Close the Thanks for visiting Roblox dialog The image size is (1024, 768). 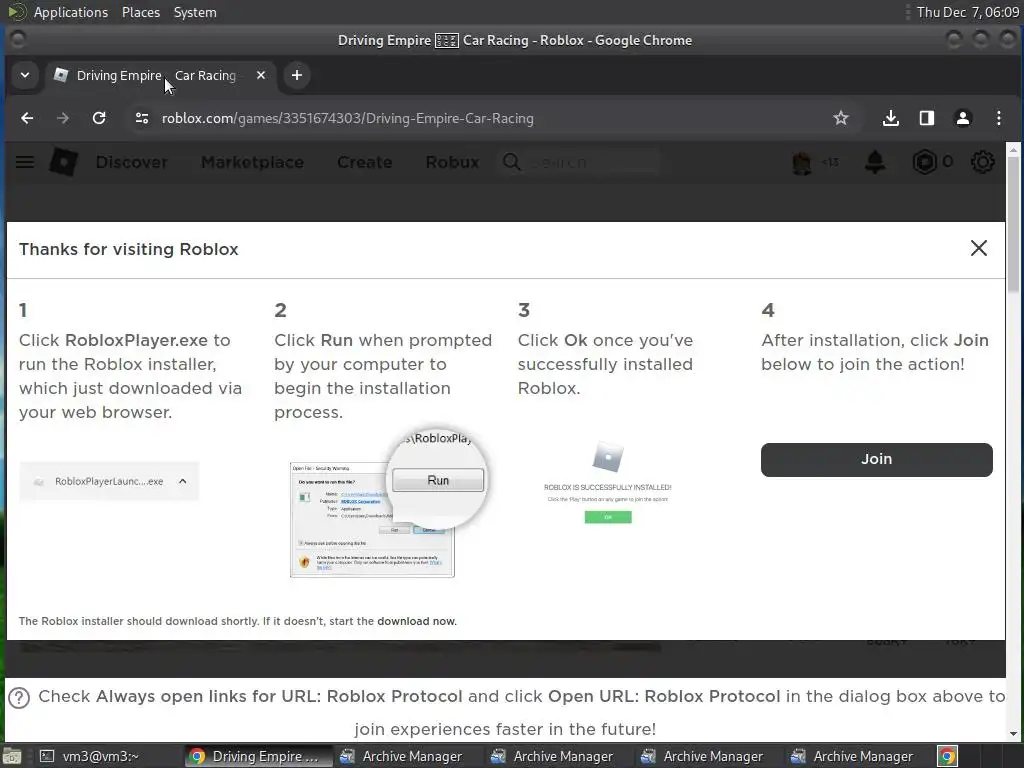[x=978, y=248]
